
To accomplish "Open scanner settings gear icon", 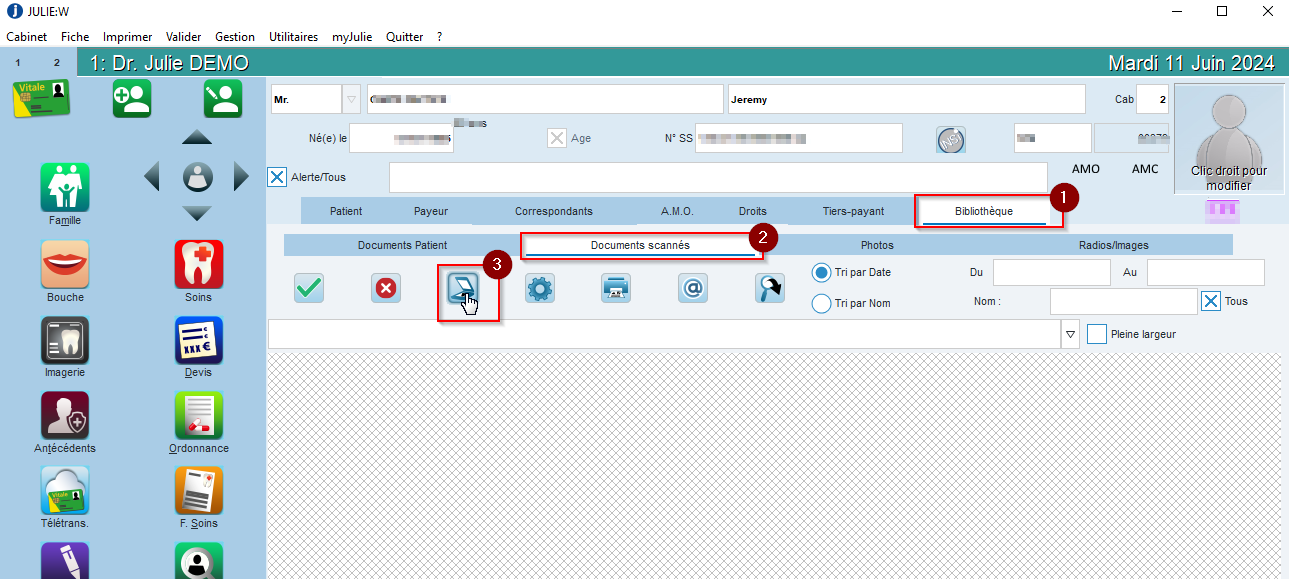I will [540, 288].
